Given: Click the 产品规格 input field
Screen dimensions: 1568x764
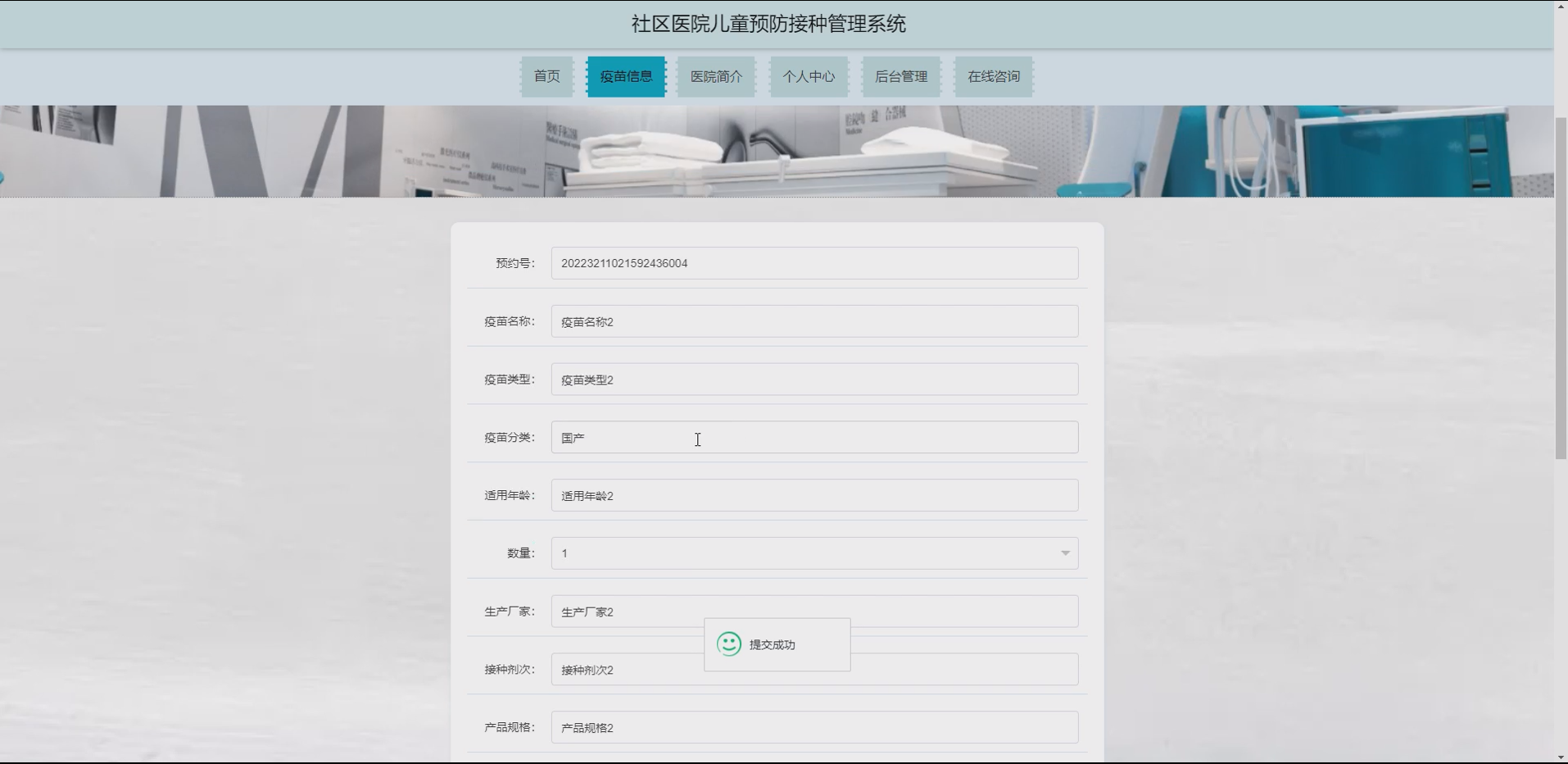Looking at the screenshot, I should pyautogui.click(x=814, y=728).
